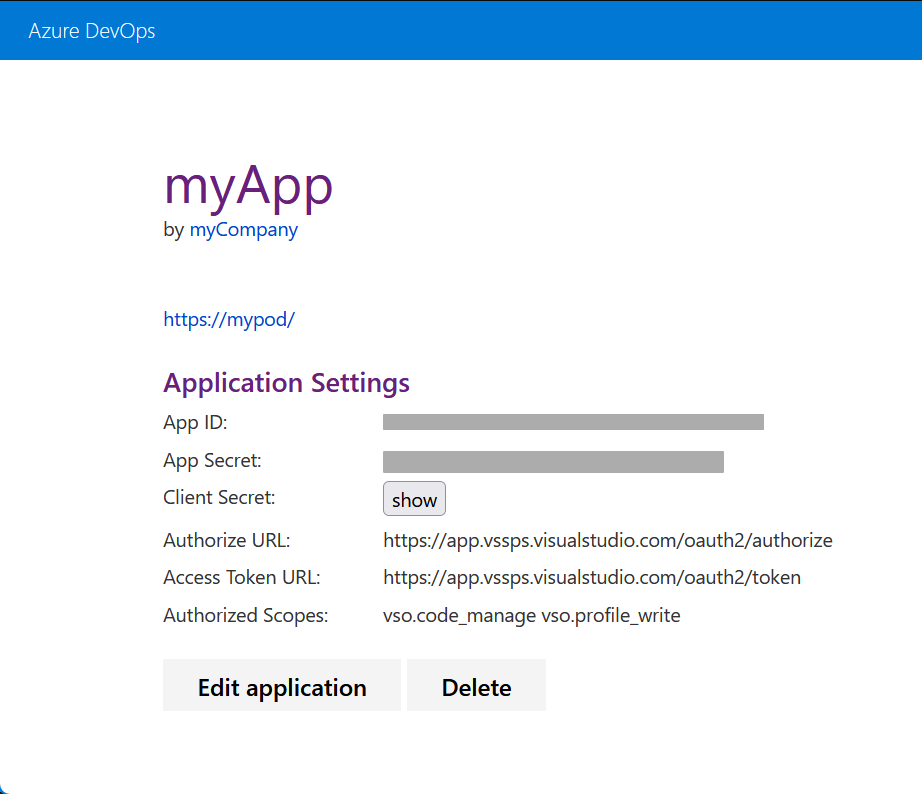The height and width of the screenshot is (794, 922).
Task: Click the App ID label
Action: tap(194, 422)
